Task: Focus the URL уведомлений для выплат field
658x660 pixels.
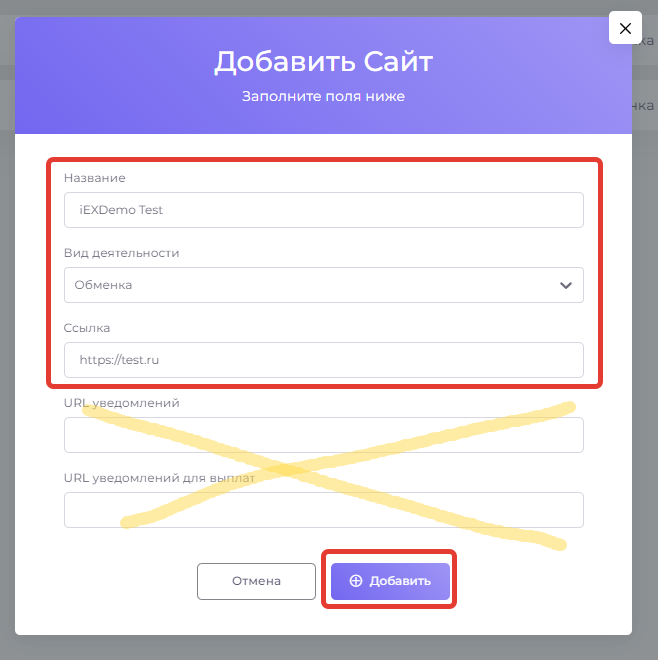Action: pos(323,510)
